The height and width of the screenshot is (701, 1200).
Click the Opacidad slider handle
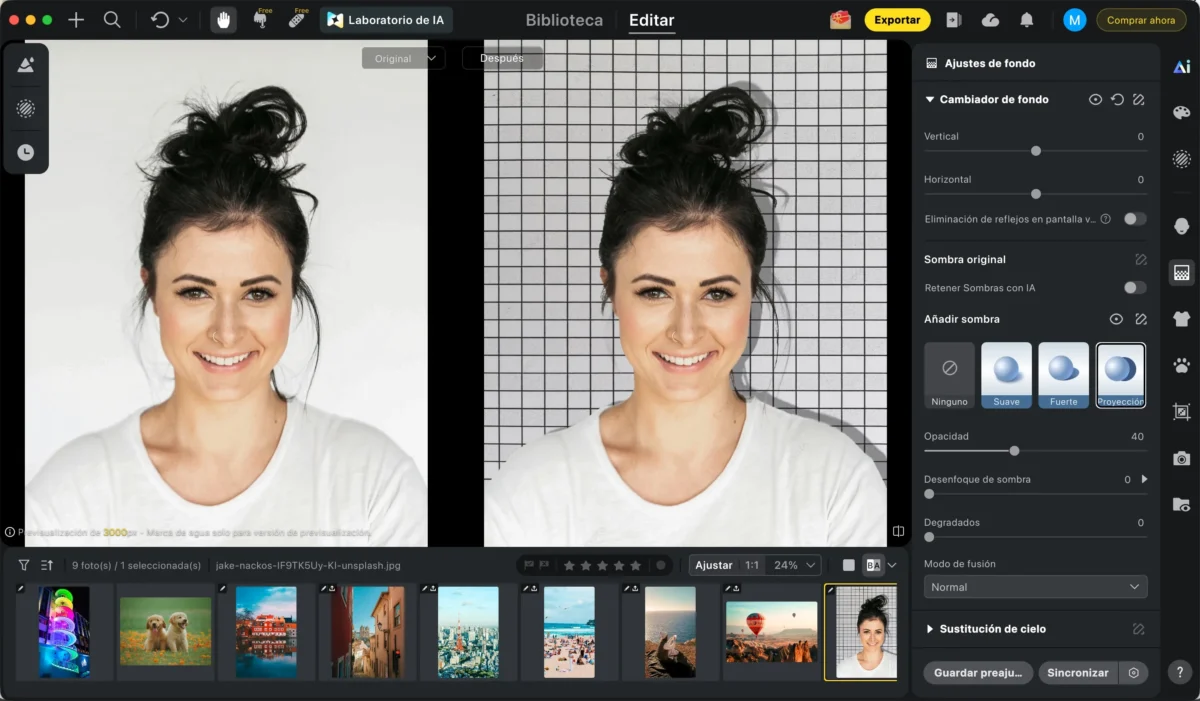point(1015,451)
